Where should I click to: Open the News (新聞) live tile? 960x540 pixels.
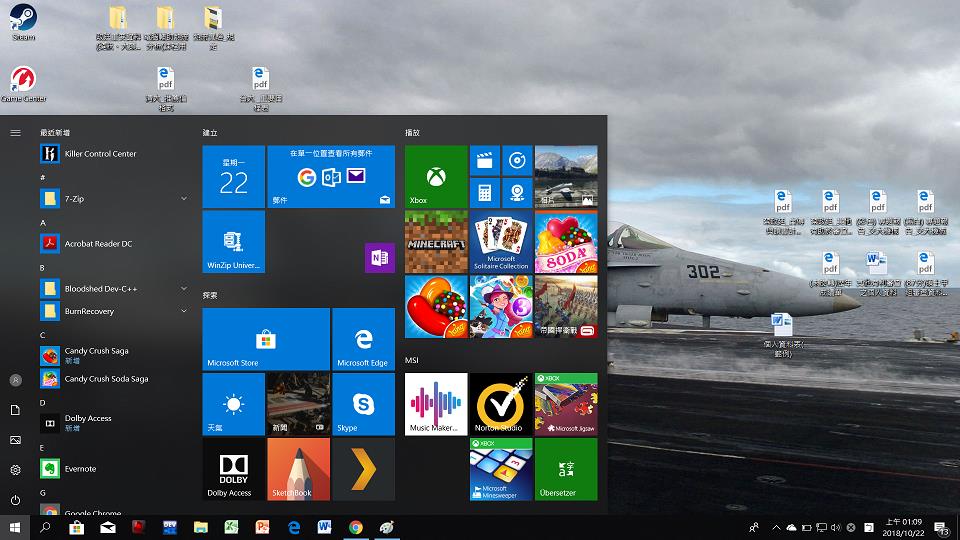(298, 404)
